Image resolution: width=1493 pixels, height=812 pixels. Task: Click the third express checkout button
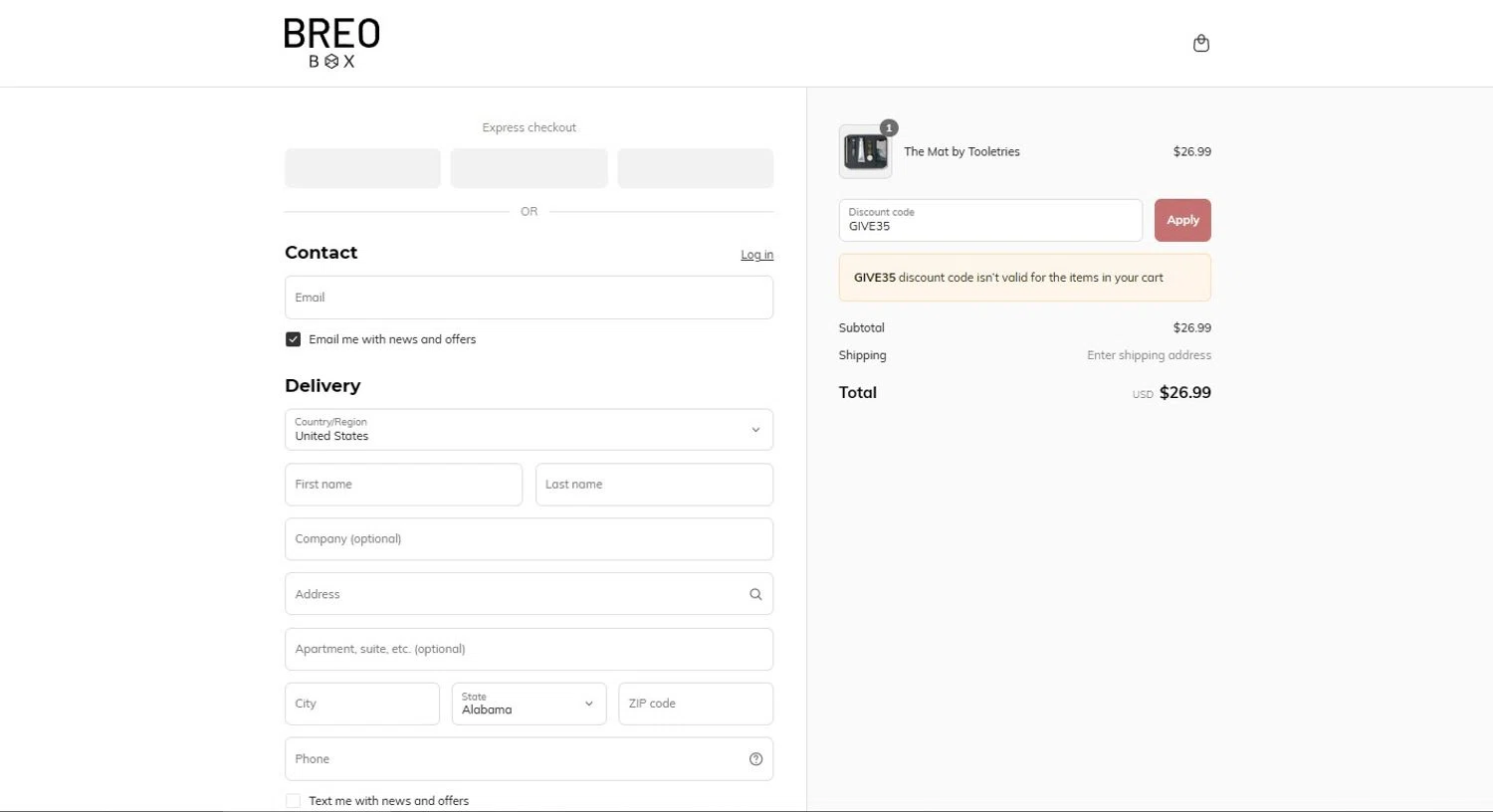[695, 168]
